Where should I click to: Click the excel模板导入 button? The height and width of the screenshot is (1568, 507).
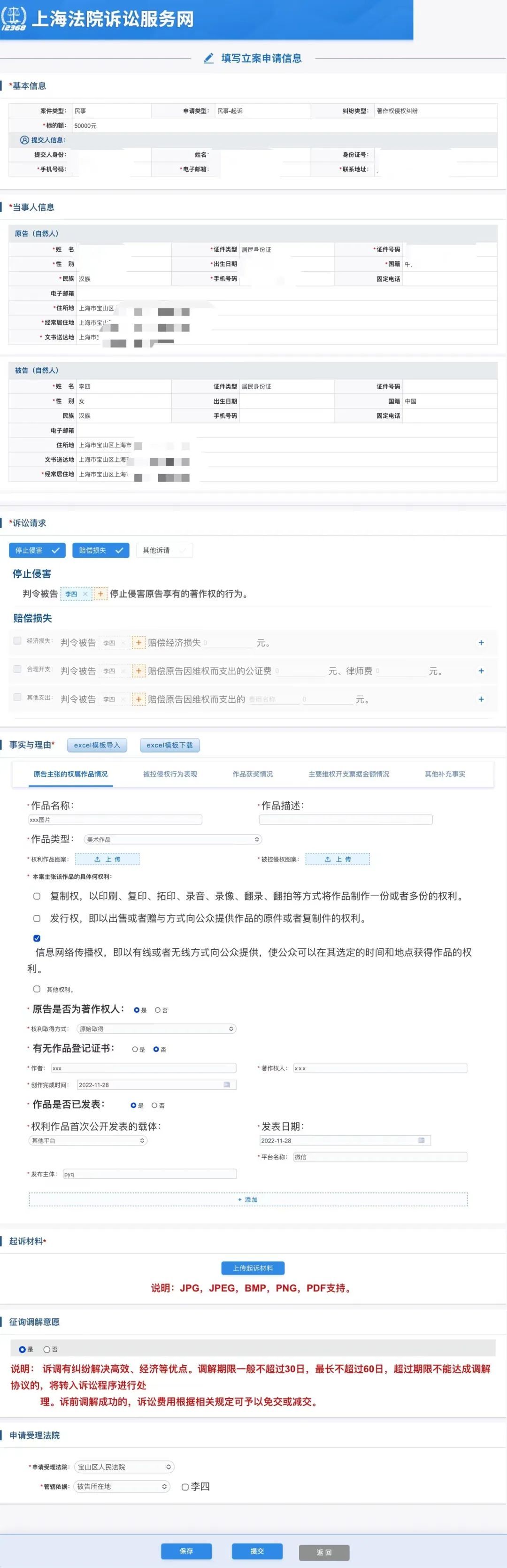point(97,745)
